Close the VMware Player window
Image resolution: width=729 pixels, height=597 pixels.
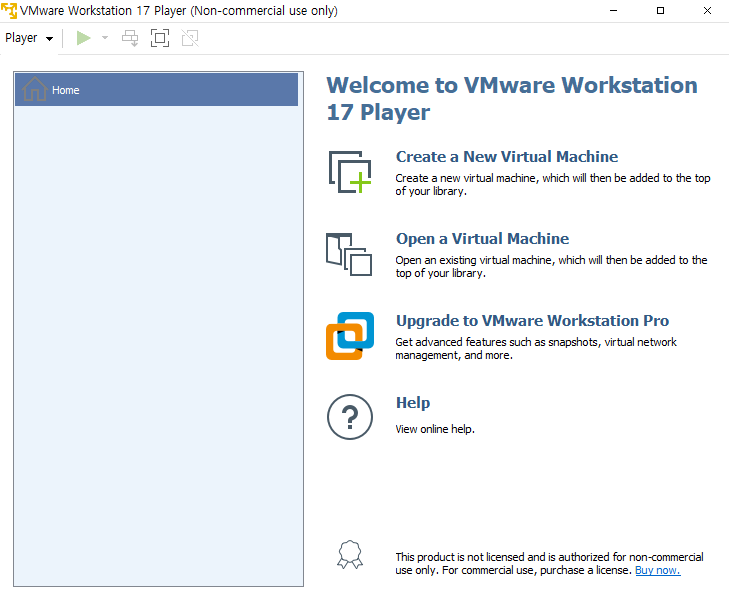coord(707,10)
